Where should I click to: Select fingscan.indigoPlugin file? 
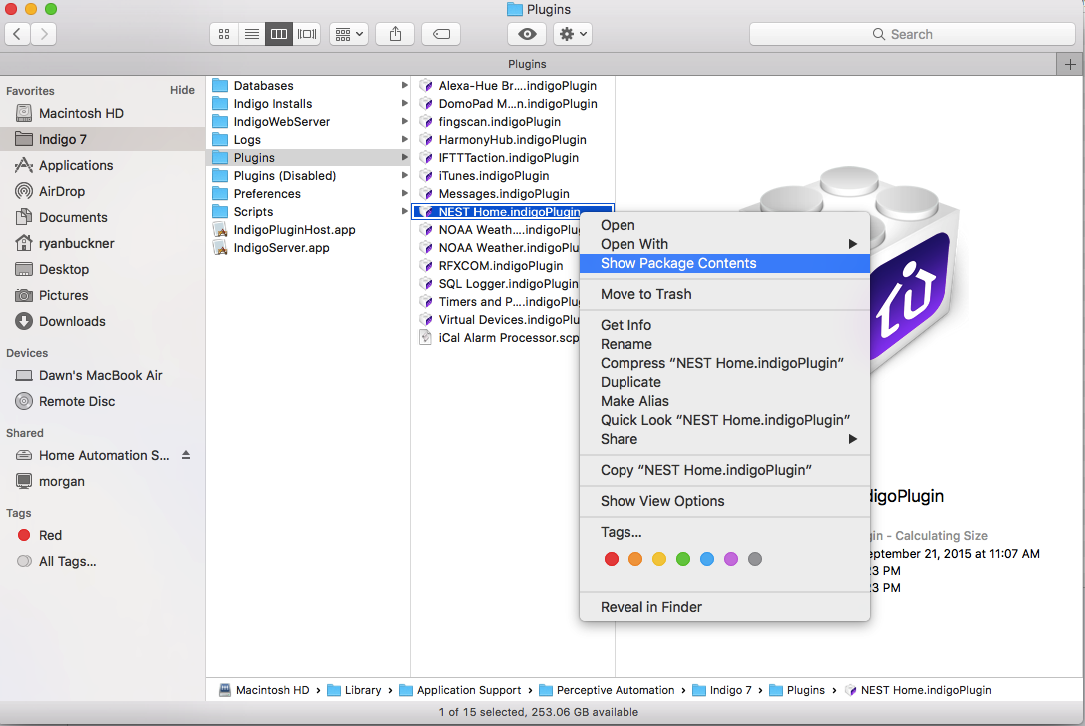(x=513, y=122)
